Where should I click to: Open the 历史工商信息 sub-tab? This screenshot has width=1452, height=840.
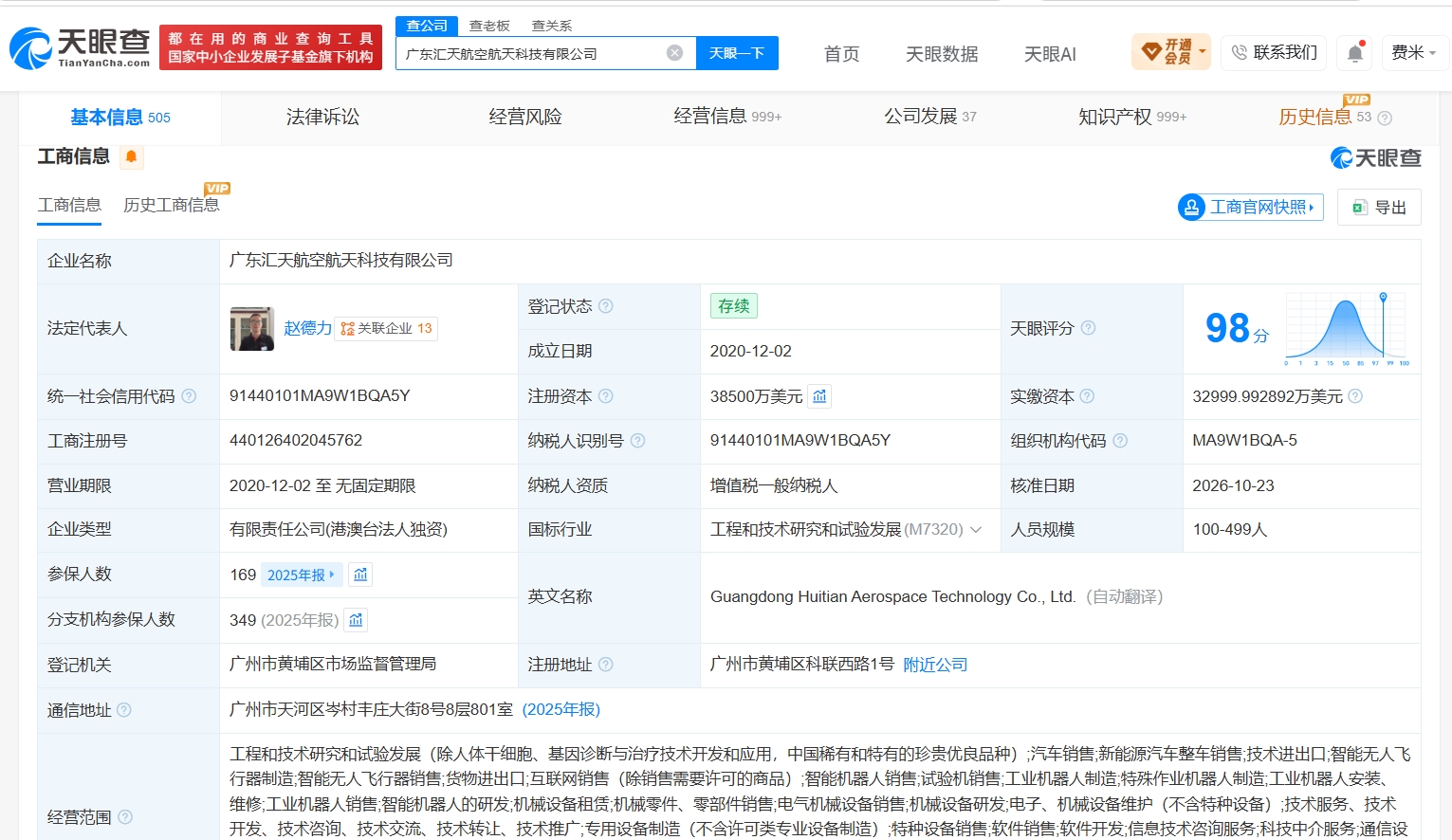[171, 205]
